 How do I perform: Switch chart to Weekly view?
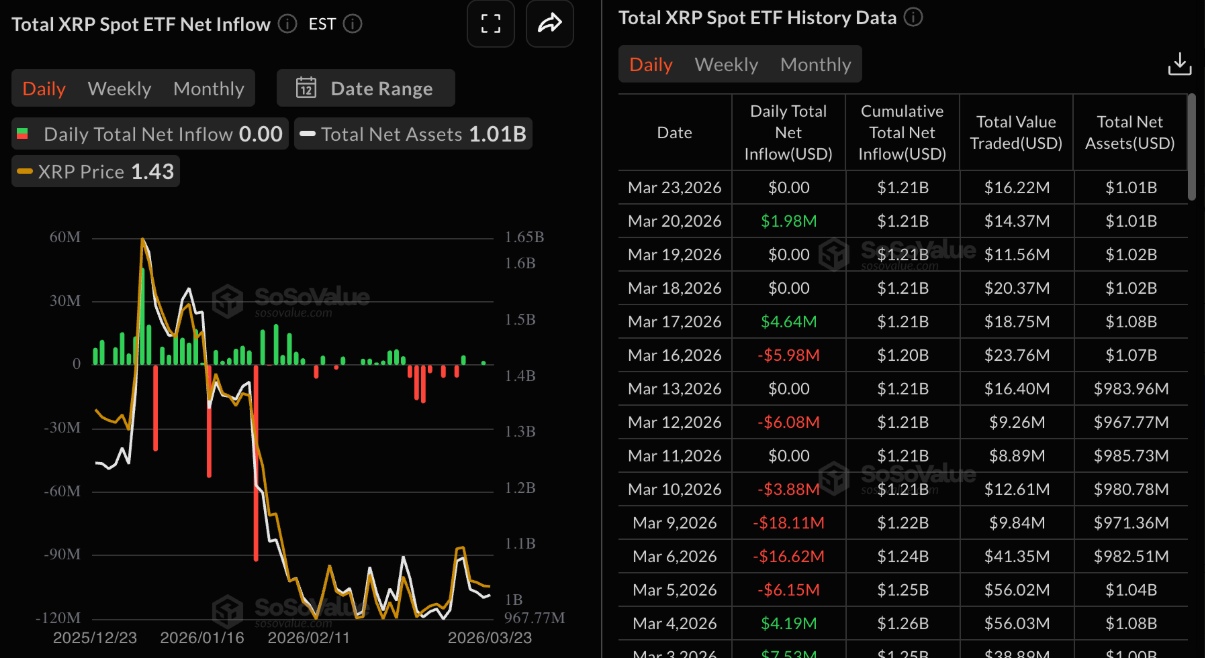[x=119, y=88]
